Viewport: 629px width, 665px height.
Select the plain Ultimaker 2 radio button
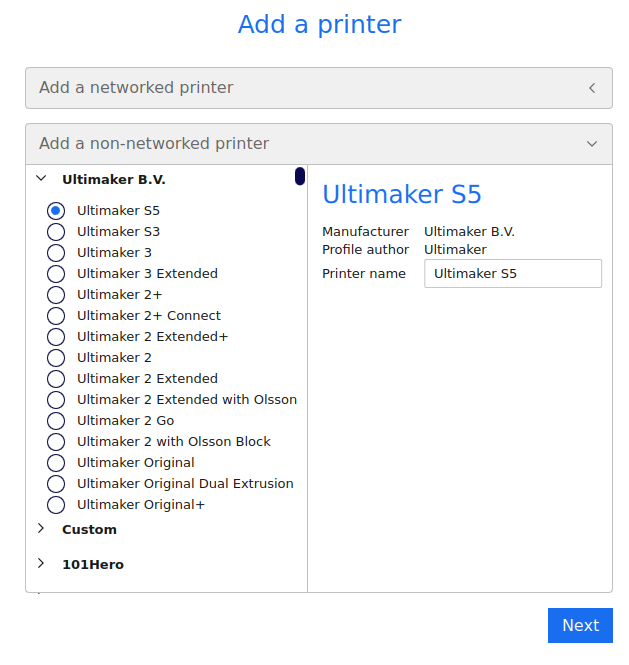(56, 358)
